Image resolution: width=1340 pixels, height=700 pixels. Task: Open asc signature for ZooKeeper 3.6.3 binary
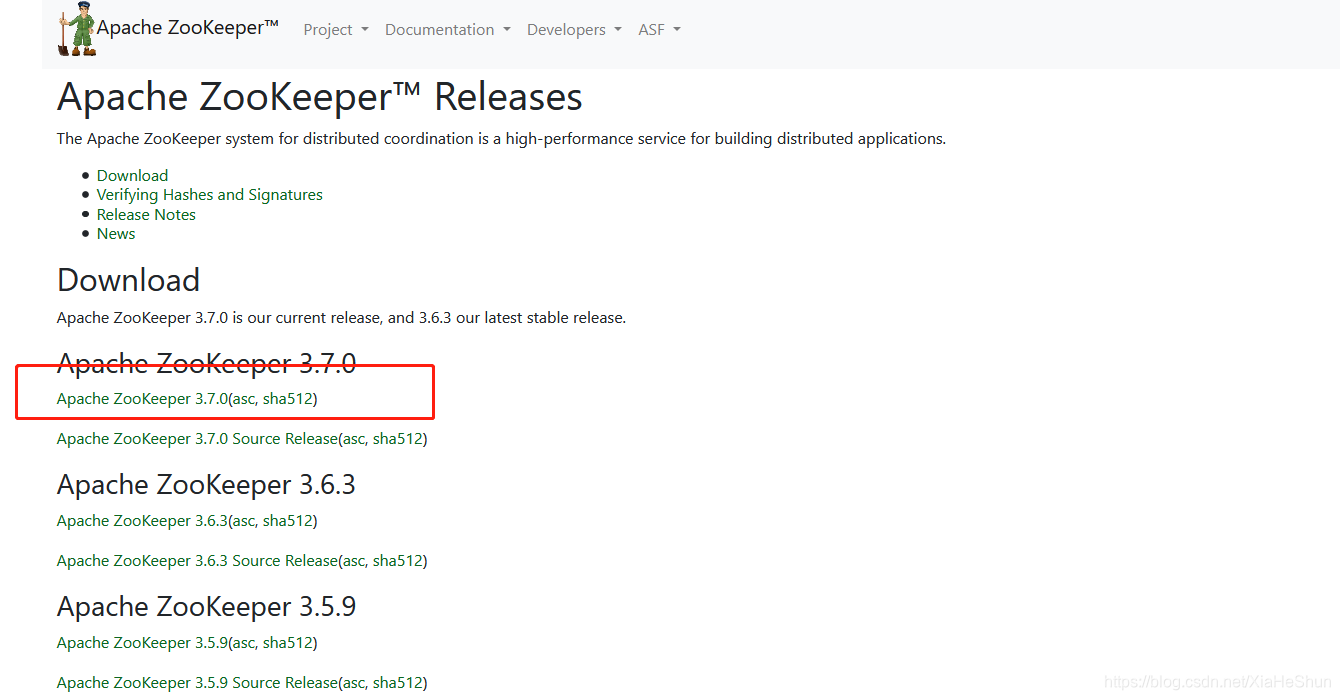pyautogui.click(x=244, y=521)
